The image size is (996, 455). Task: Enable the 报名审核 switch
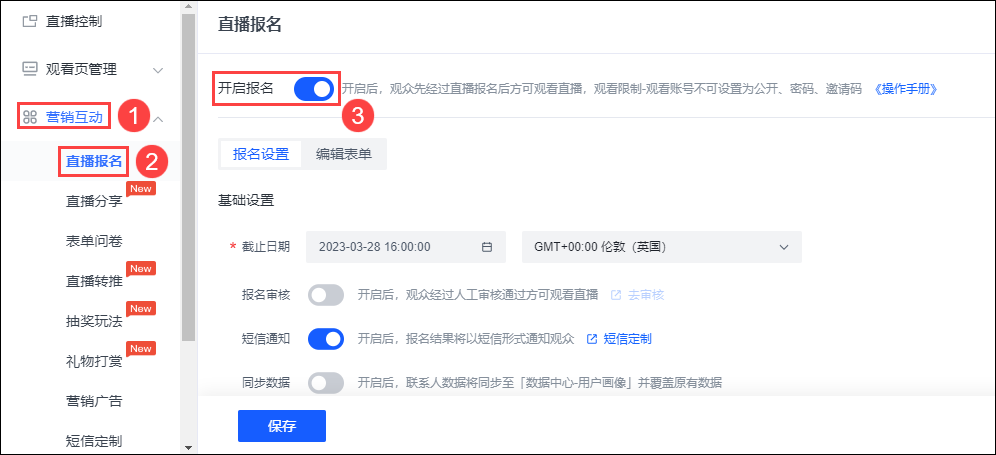coord(326,295)
